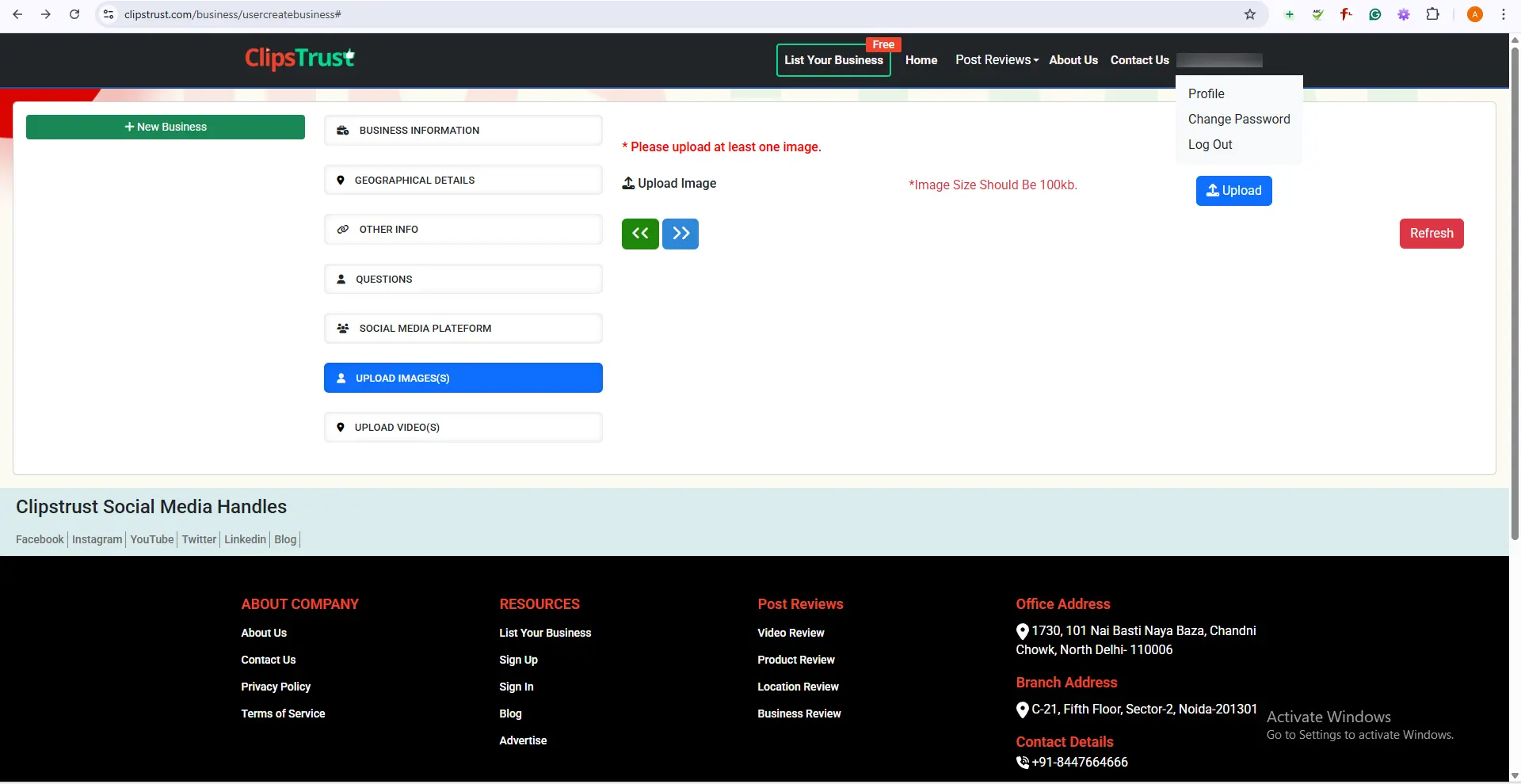This screenshot has width=1521, height=784.
Task: Expand the Post Reviews dropdown
Action: click(x=997, y=60)
